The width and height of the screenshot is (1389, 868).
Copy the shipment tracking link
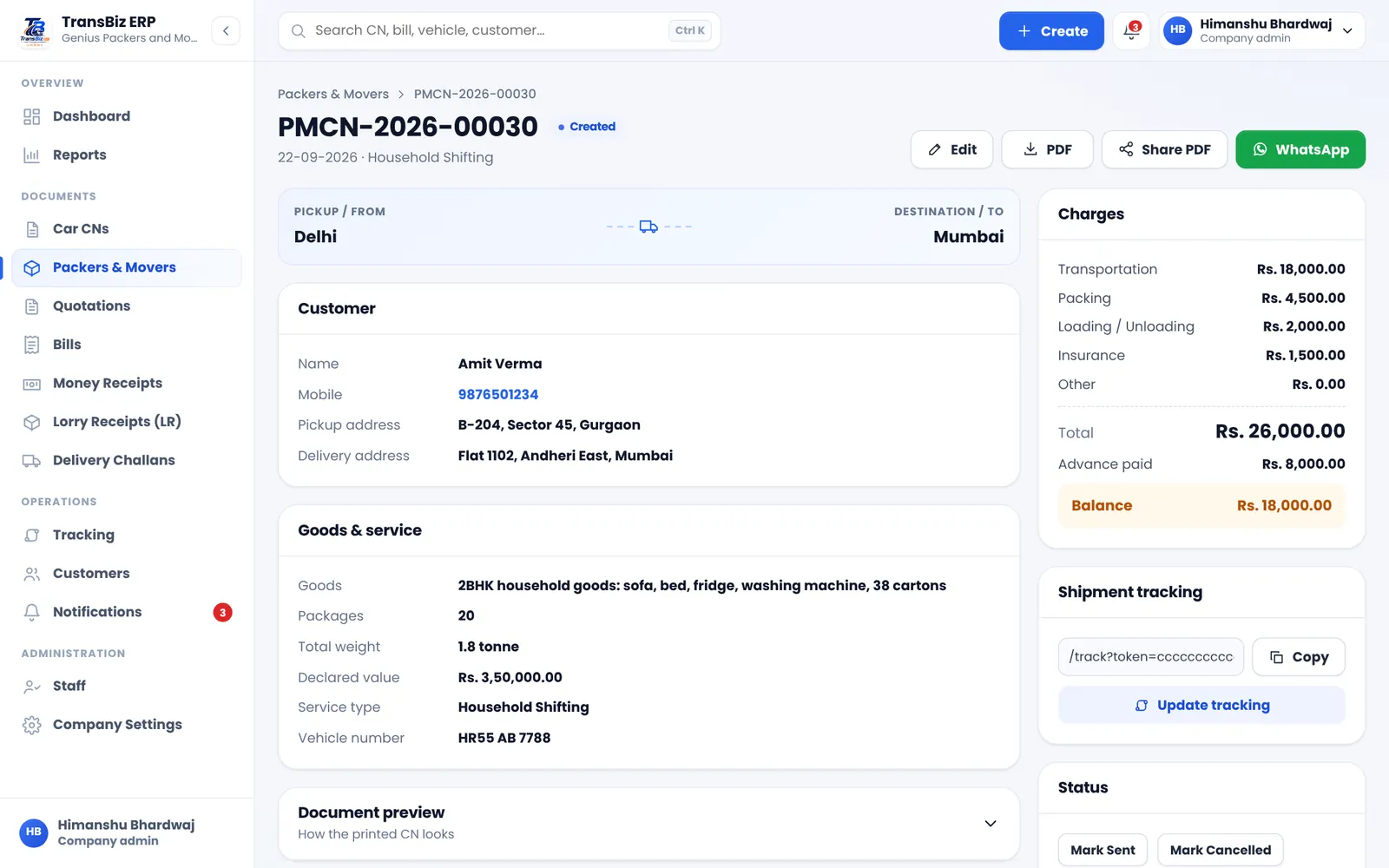click(1299, 657)
